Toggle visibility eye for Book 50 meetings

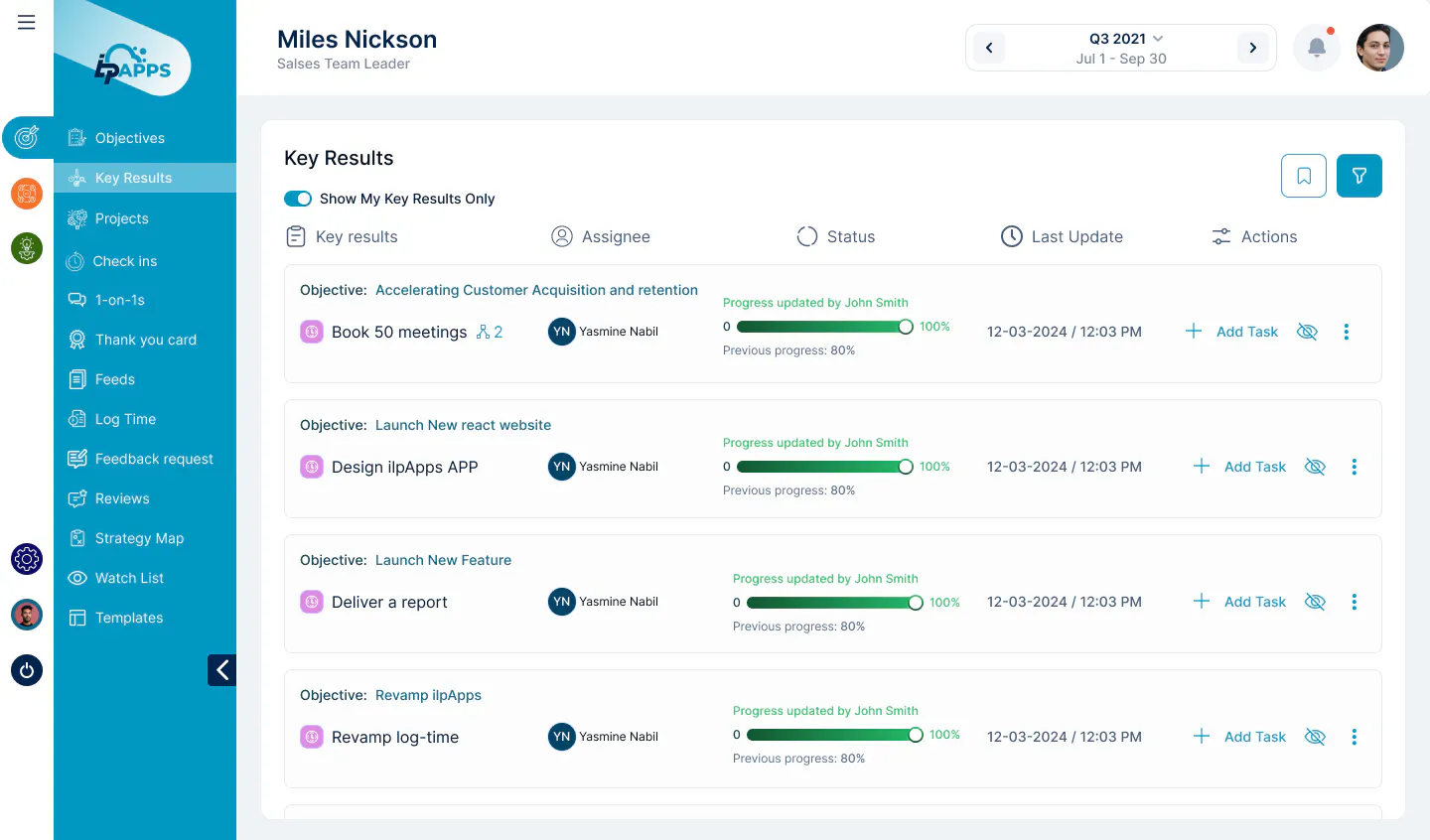pyautogui.click(x=1308, y=332)
